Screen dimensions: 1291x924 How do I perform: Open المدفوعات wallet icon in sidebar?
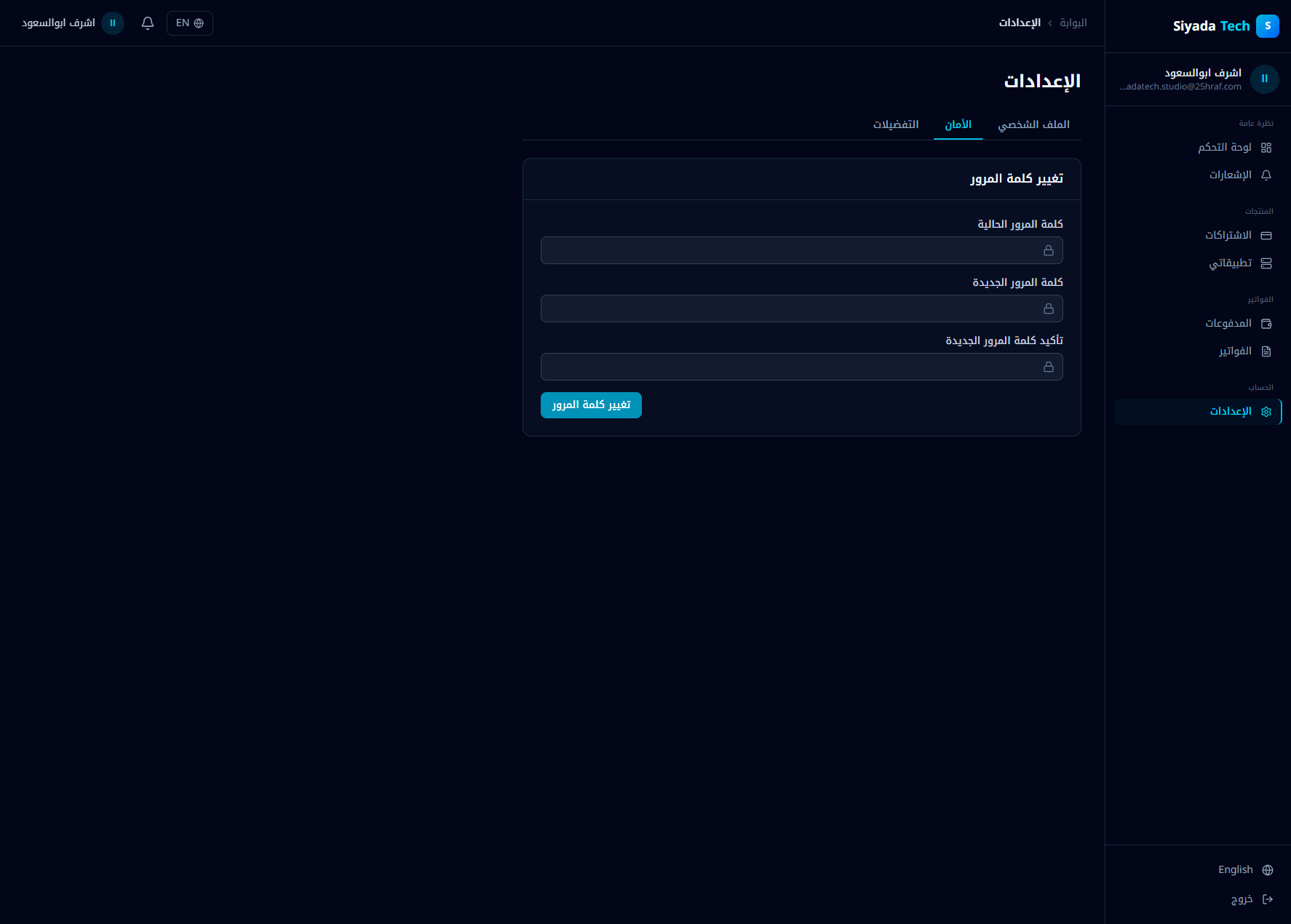click(x=1266, y=324)
